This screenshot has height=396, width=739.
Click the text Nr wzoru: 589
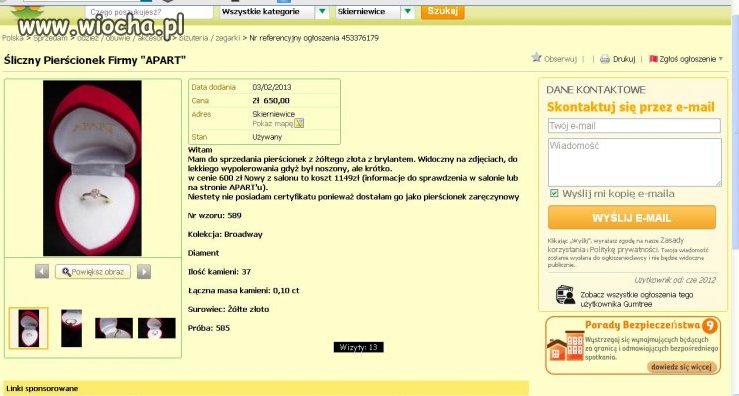pos(214,215)
